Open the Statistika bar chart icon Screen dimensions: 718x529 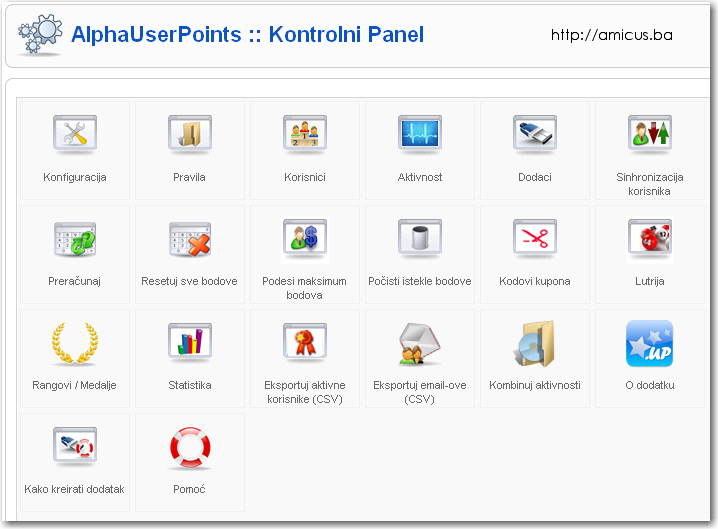[190, 341]
